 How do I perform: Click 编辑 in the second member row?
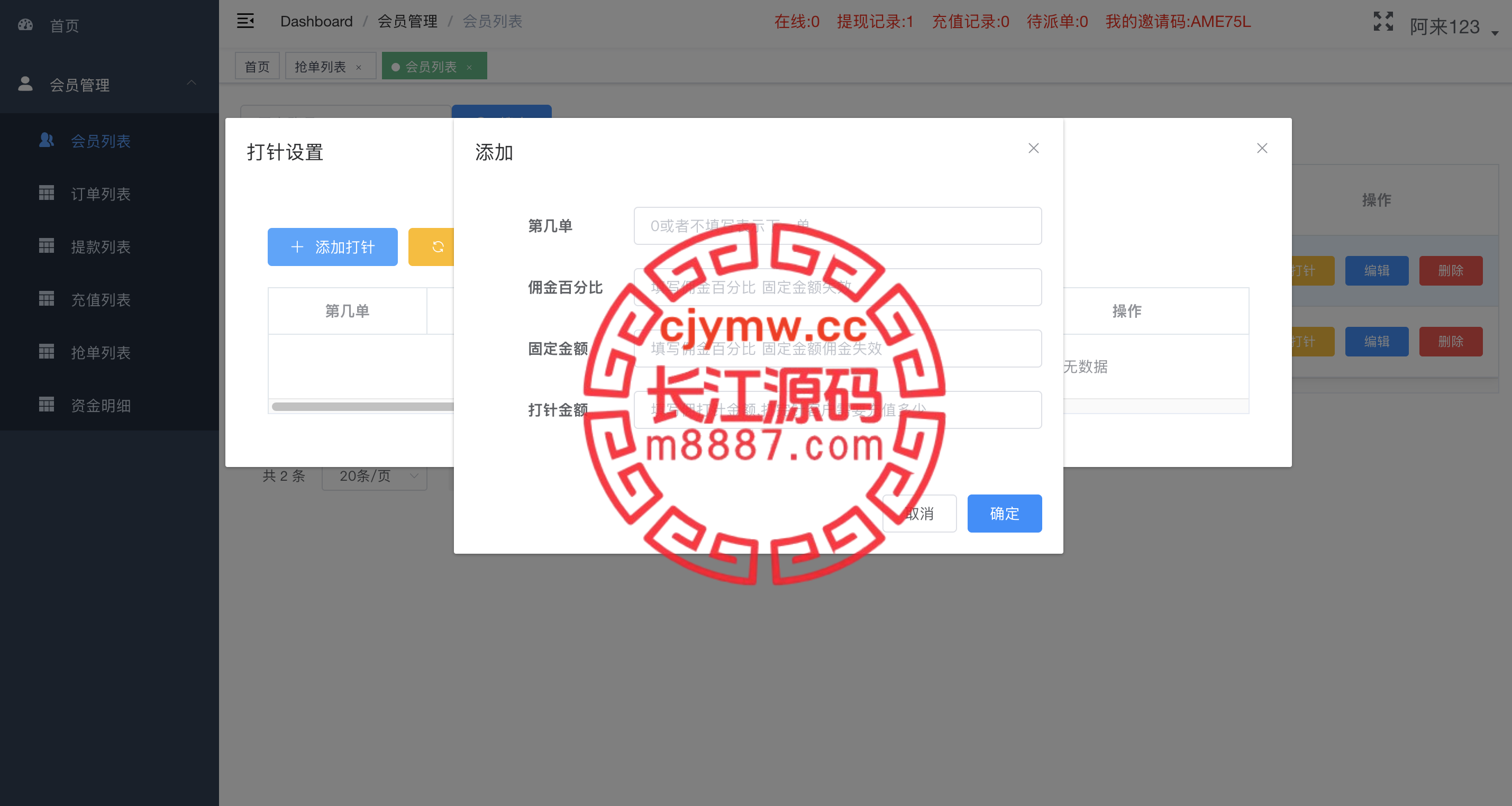(1377, 342)
